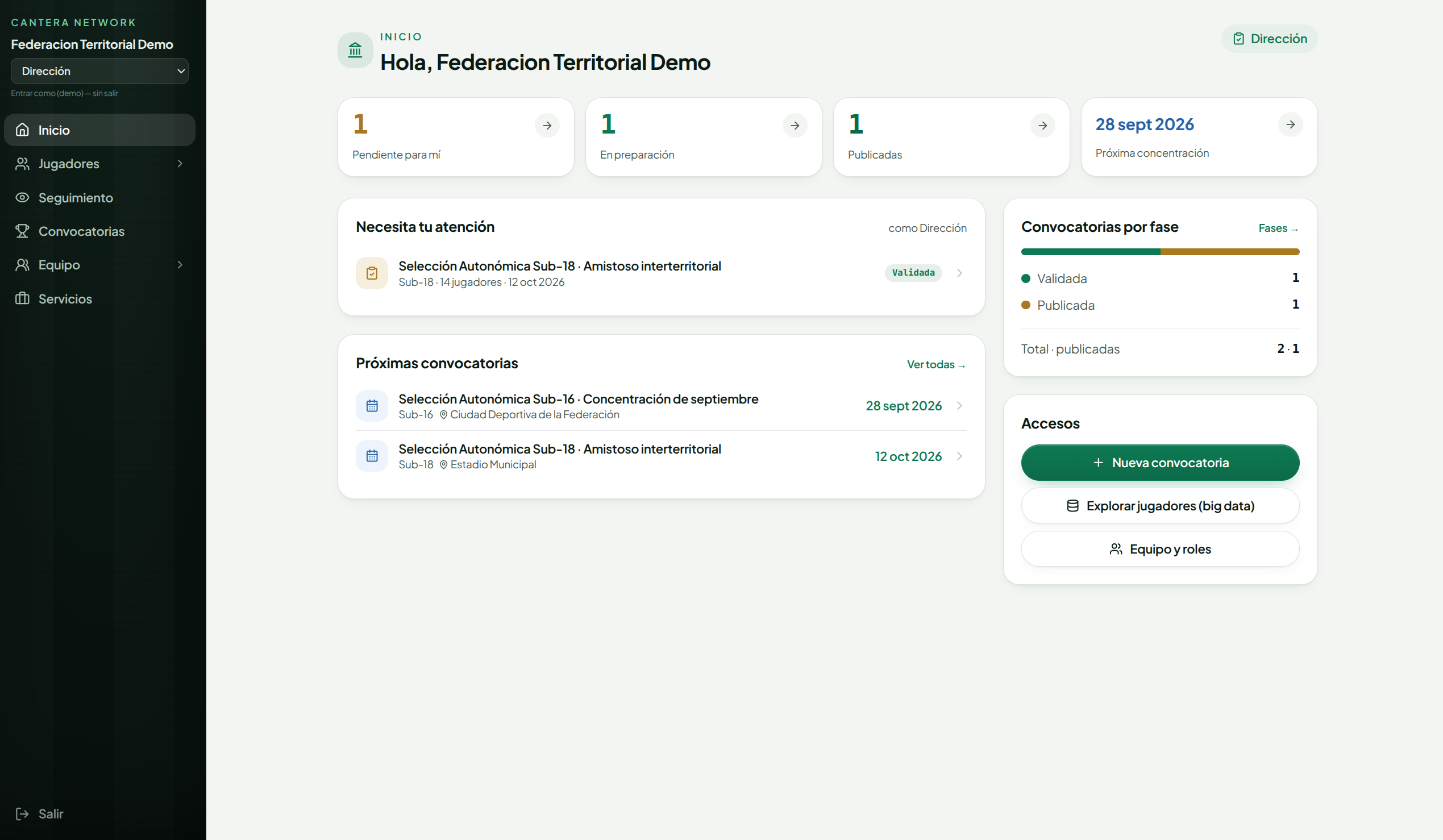Click the Fases link
The height and width of the screenshot is (840, 1443).
point(1279,228)
